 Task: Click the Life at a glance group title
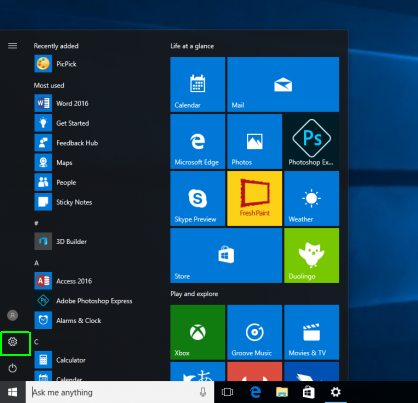(x=192, y=46)
